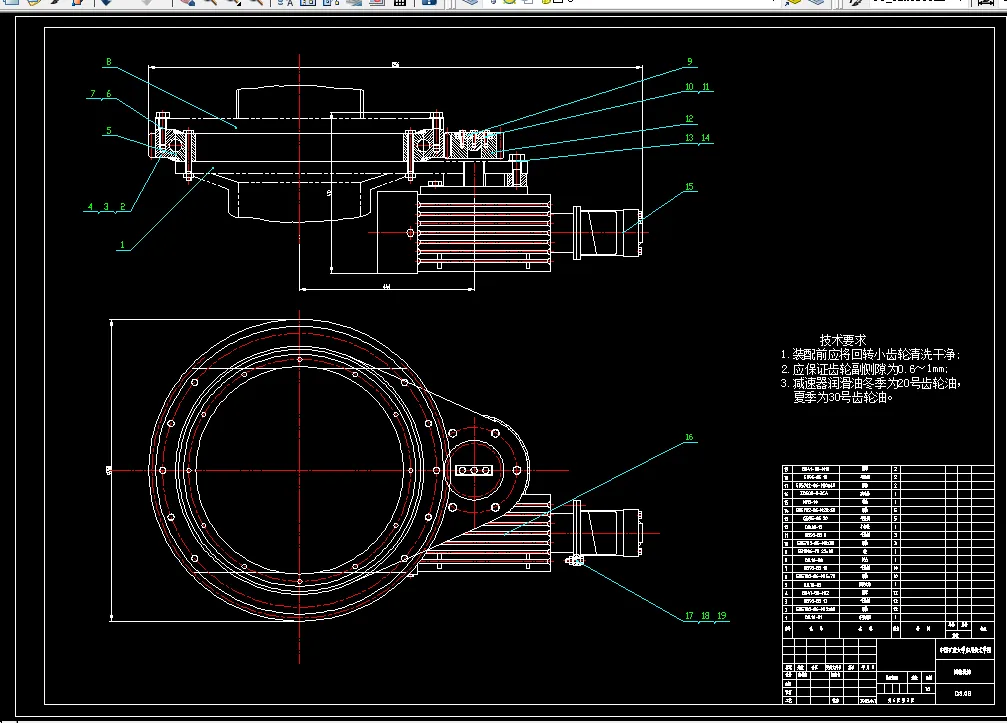Select part balloon number 18
Screen dimensions: 1007x723
(705, 616)
